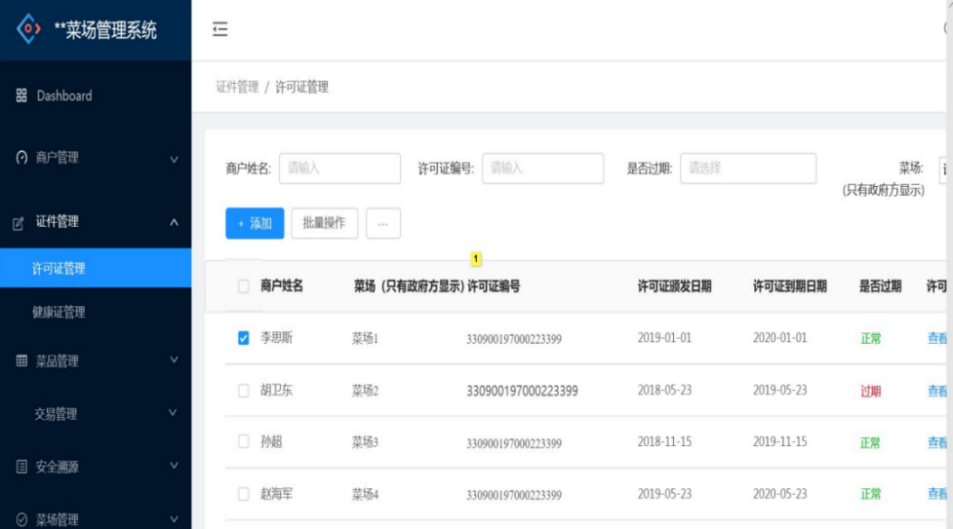Click 查看 link in 赵海军 row

tap(937, 494)
